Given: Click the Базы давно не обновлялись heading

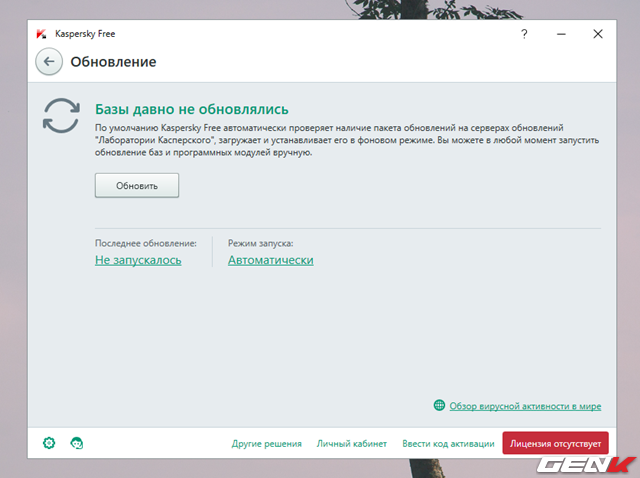Looking at the screenshot, I should tap(191, 108).
